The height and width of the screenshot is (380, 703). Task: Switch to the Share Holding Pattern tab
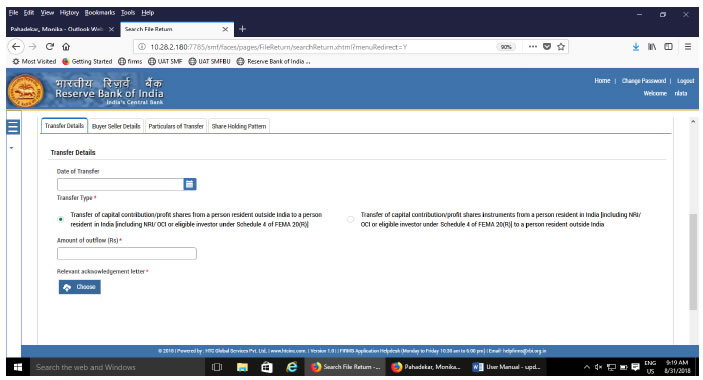239,126
